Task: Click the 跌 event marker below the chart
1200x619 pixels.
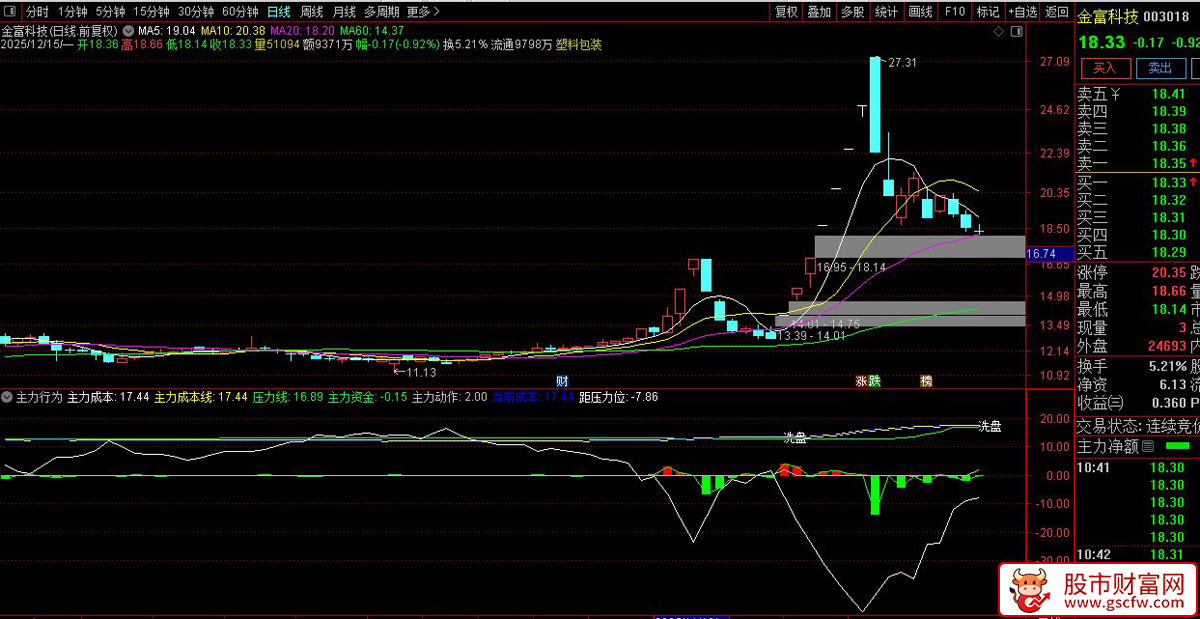Action: click(x=874, y=381)
